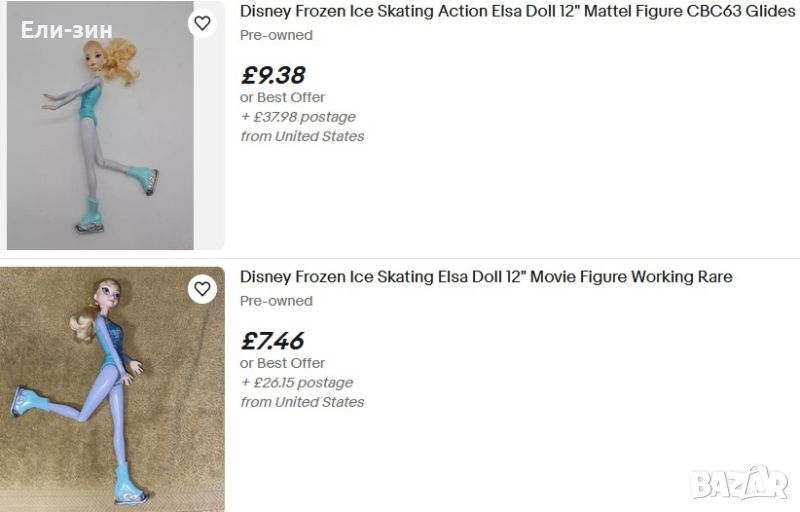Open the Movie Figure Working Rare listing title
Image resolution: width=800 pixels, height=512 pixels.
coord(486,277)
